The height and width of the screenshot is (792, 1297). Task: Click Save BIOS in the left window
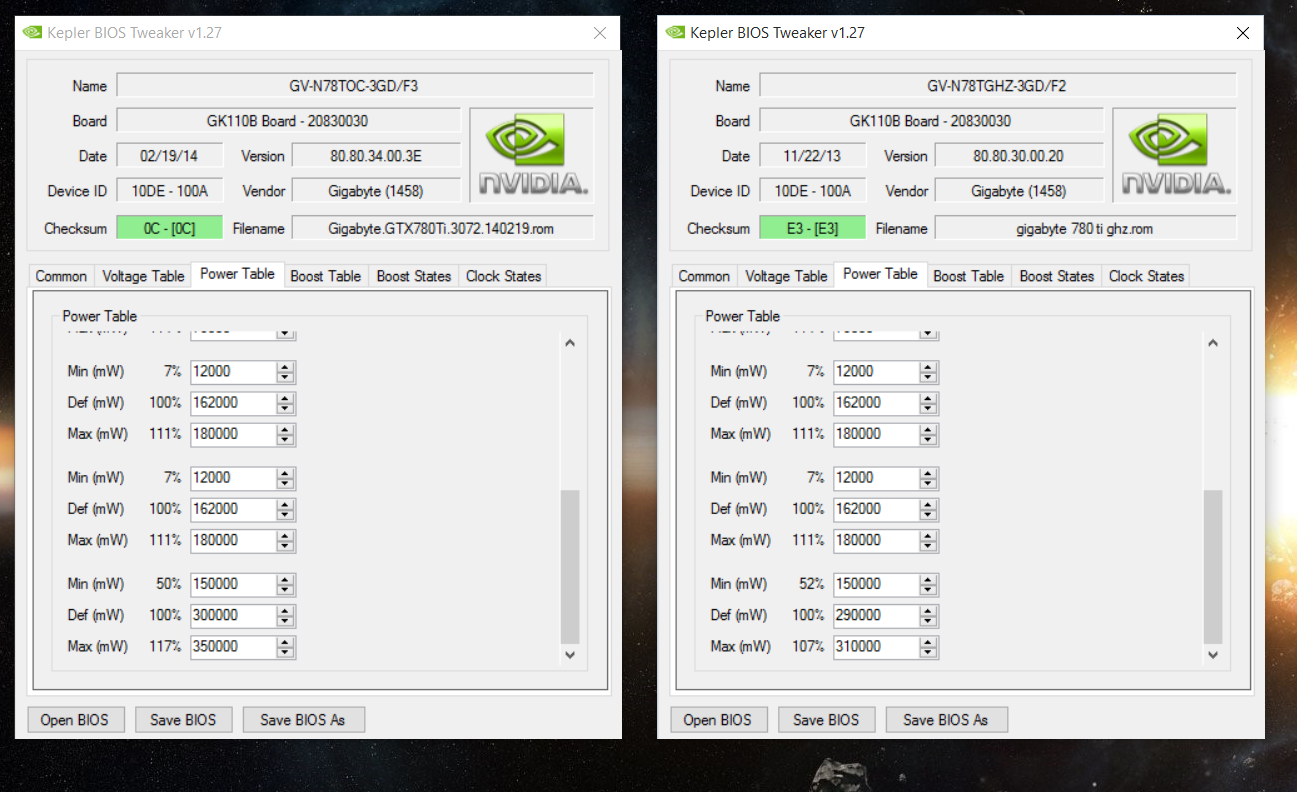pos(184,719)
